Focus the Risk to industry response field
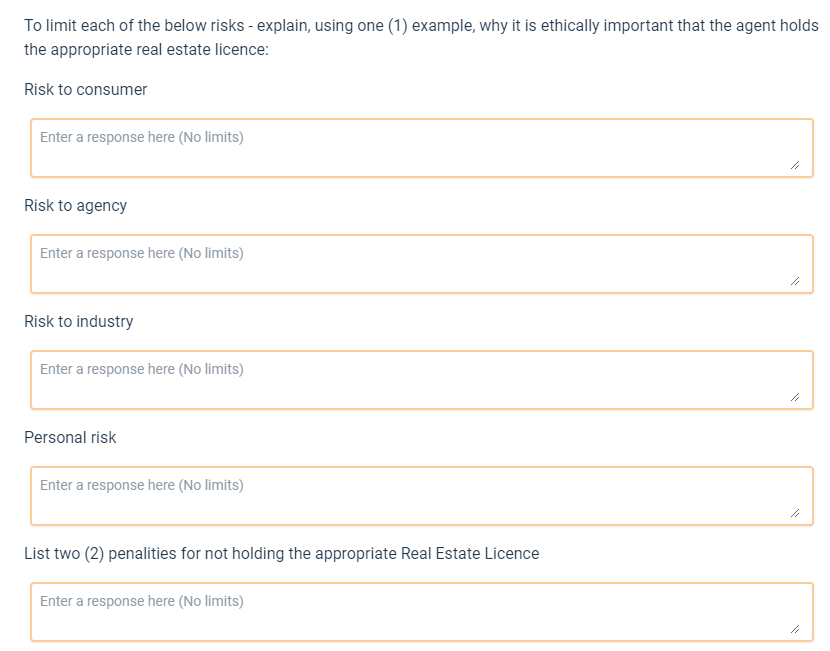 pyautogui.click(x=422, y=380)
